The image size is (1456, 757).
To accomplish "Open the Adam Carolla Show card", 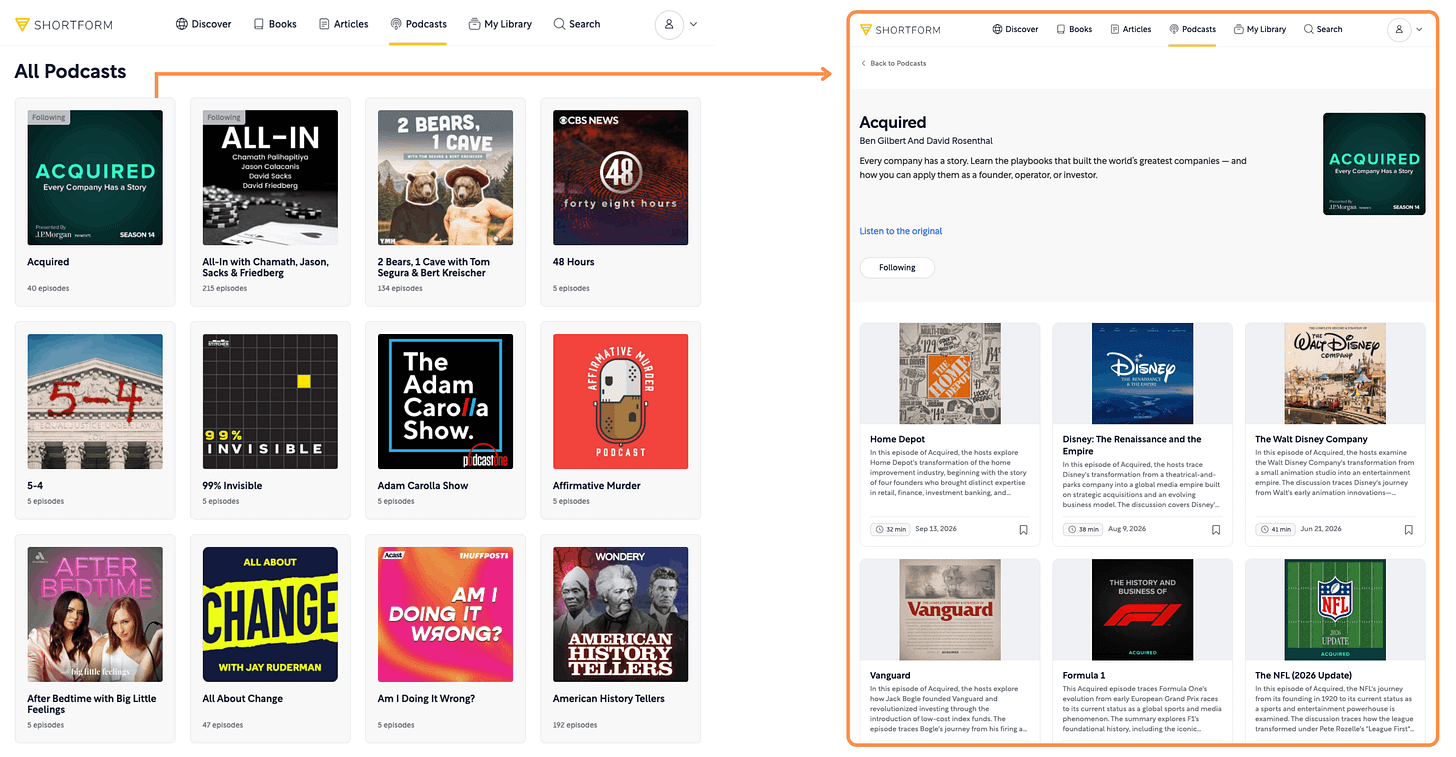I will coord(445,420).
